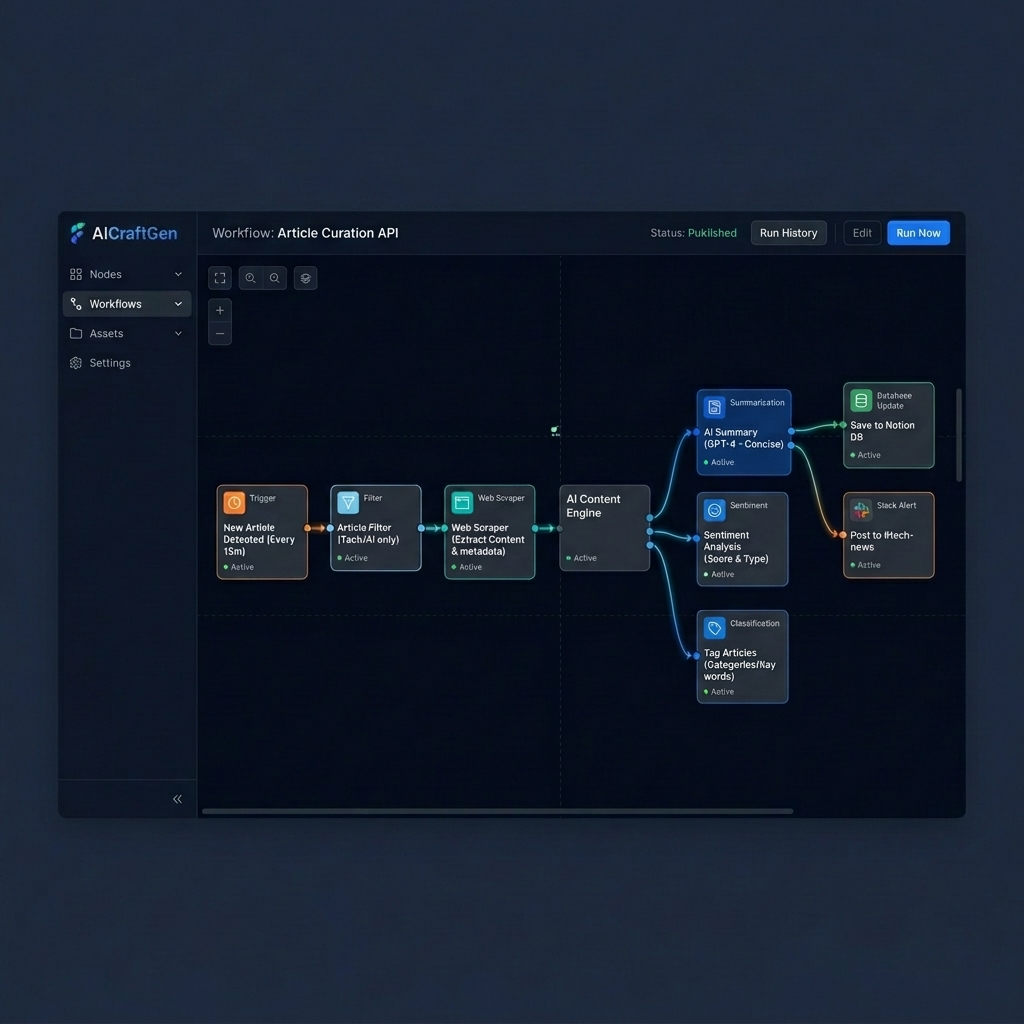Click the Sentiment Analysis node title

pyautogui.click(x=736, y=547)
